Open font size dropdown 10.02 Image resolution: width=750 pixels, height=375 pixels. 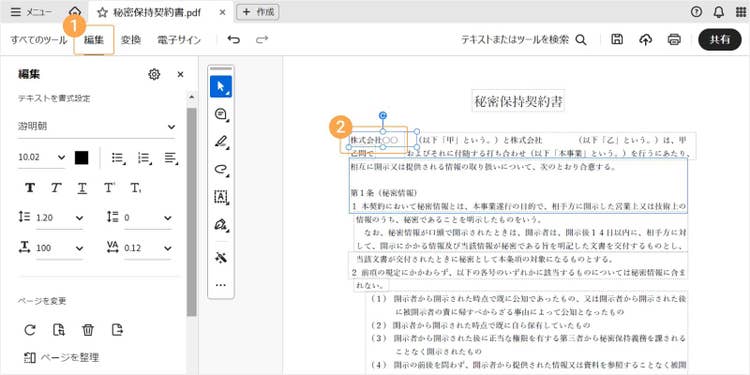[41, 157]
